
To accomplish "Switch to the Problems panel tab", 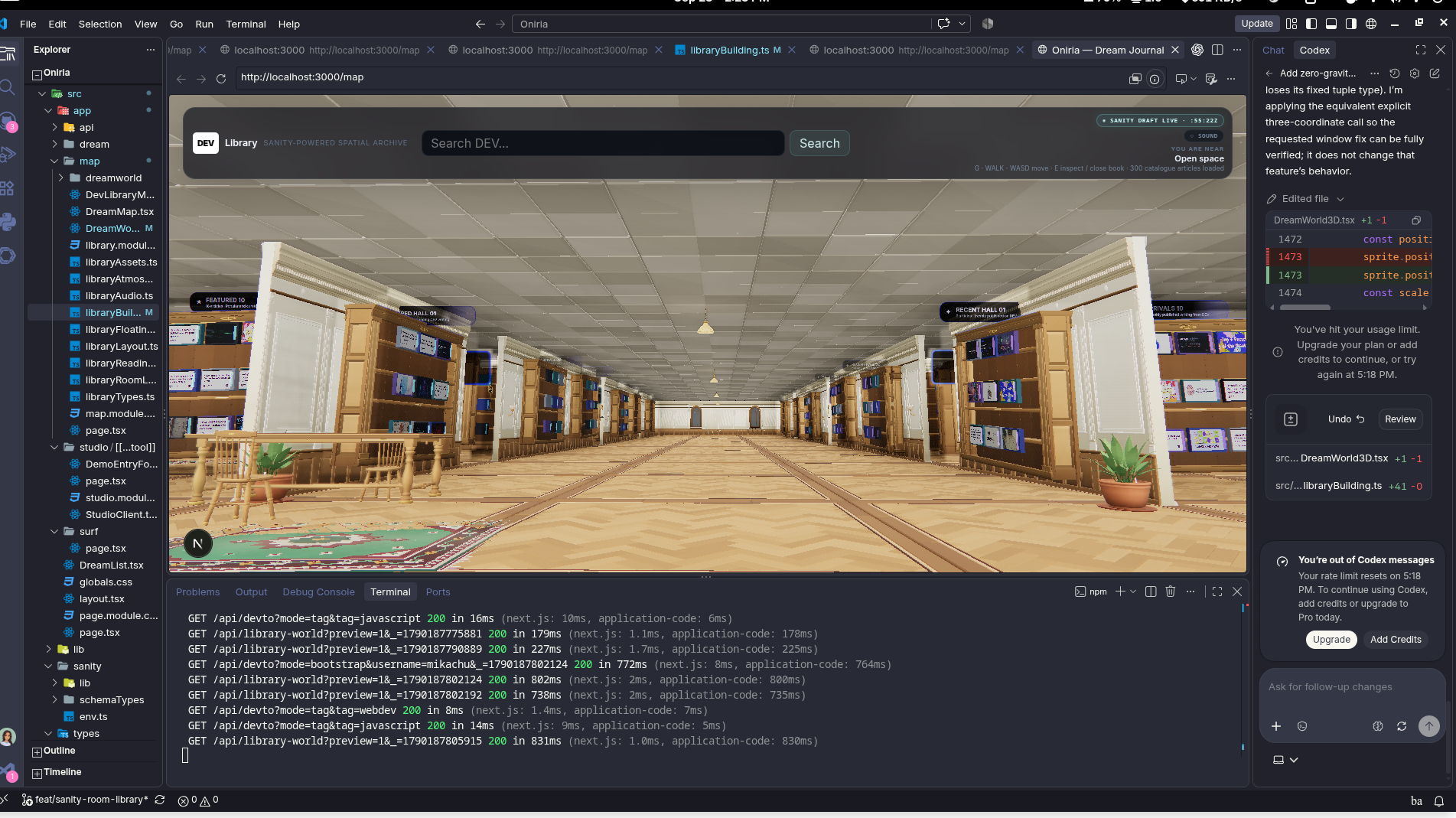I will tap(197, 592).
